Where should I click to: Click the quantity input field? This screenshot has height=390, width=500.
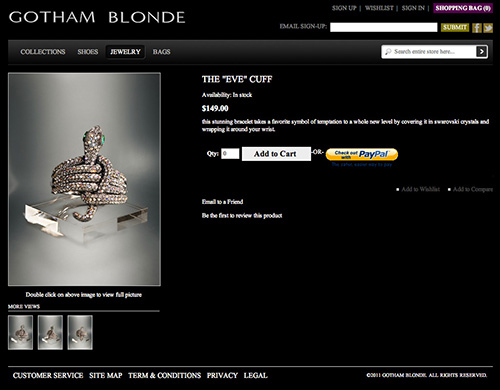pos(230,154)
